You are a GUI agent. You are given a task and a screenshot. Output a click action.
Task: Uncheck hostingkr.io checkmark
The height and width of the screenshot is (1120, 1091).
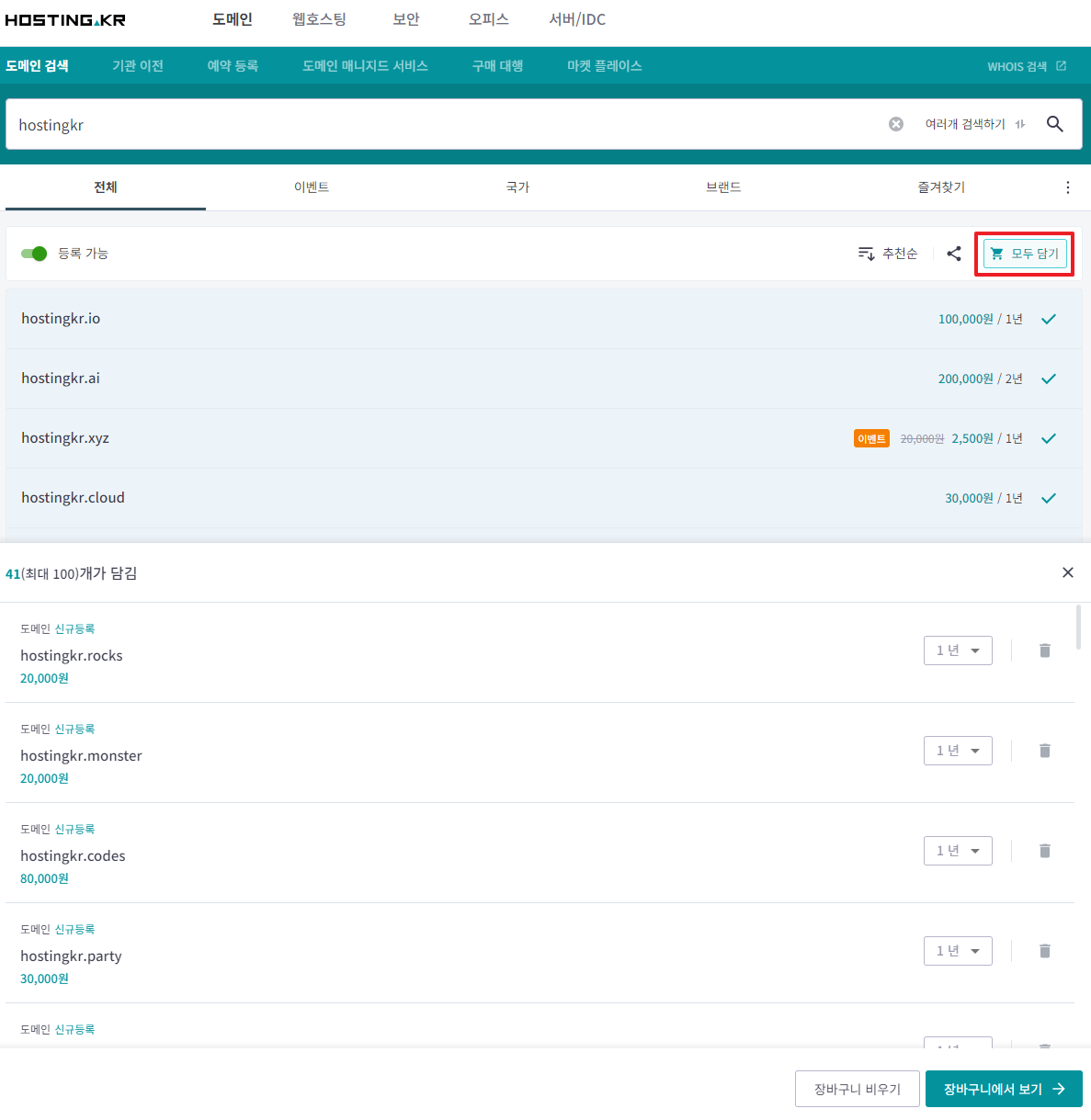pyautogui.click(x=1048, y=319)
